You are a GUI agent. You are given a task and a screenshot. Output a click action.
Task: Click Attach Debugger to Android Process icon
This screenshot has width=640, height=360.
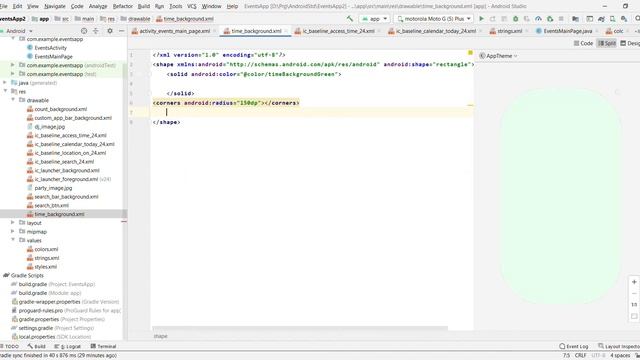point(550,19)
